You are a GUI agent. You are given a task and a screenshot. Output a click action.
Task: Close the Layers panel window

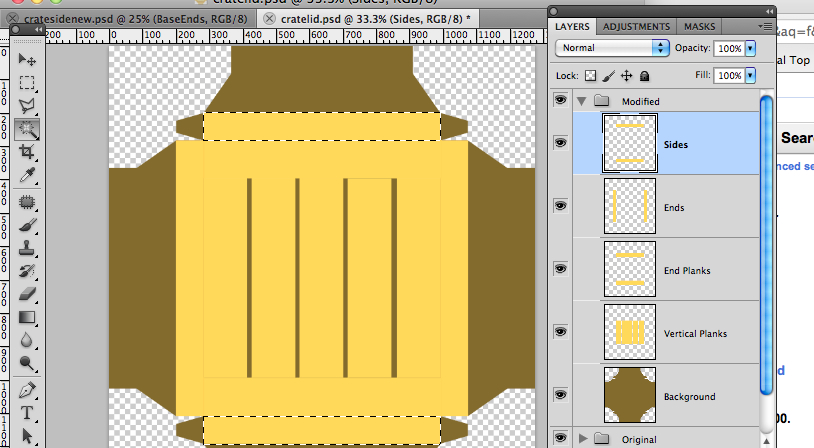(x=553, y=11)
